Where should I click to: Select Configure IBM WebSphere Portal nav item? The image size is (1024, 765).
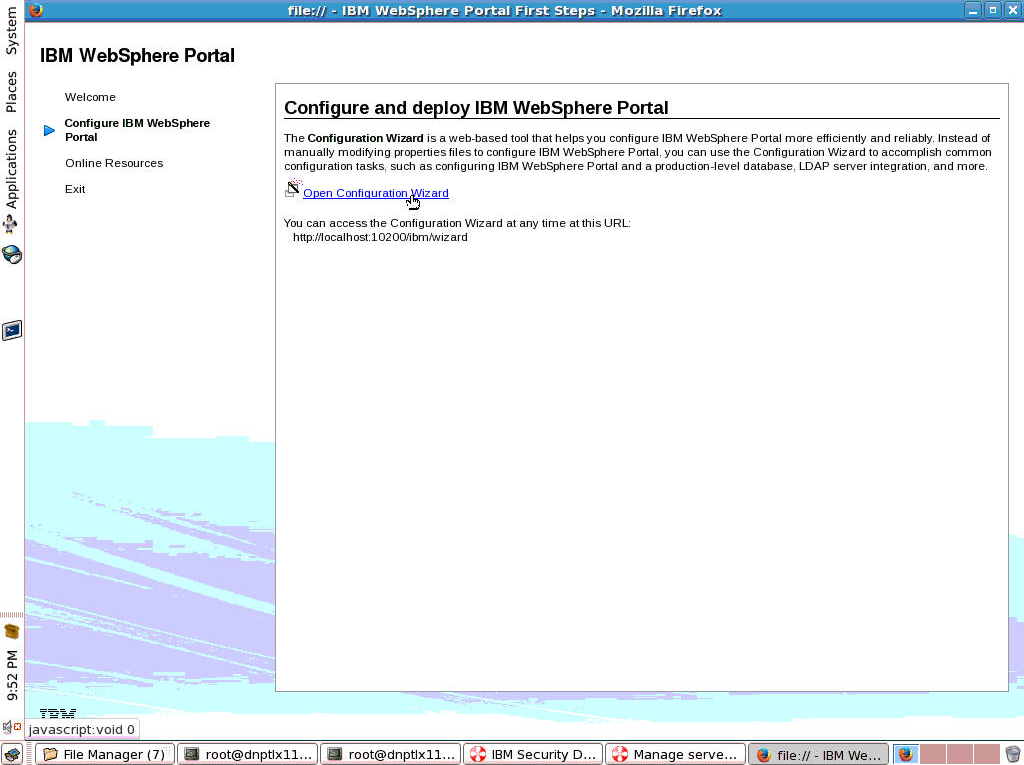[137, 130]
